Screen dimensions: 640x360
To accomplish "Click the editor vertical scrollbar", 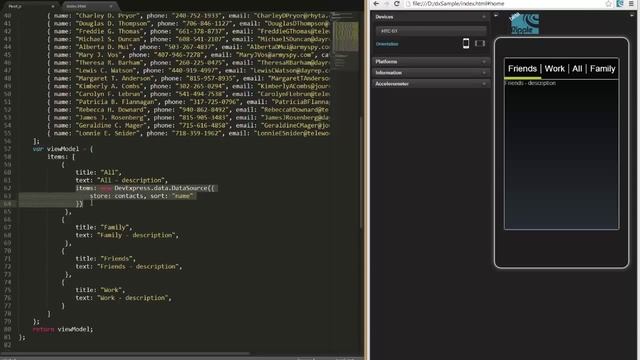I will pyautogui.click(x=361, y=171).
